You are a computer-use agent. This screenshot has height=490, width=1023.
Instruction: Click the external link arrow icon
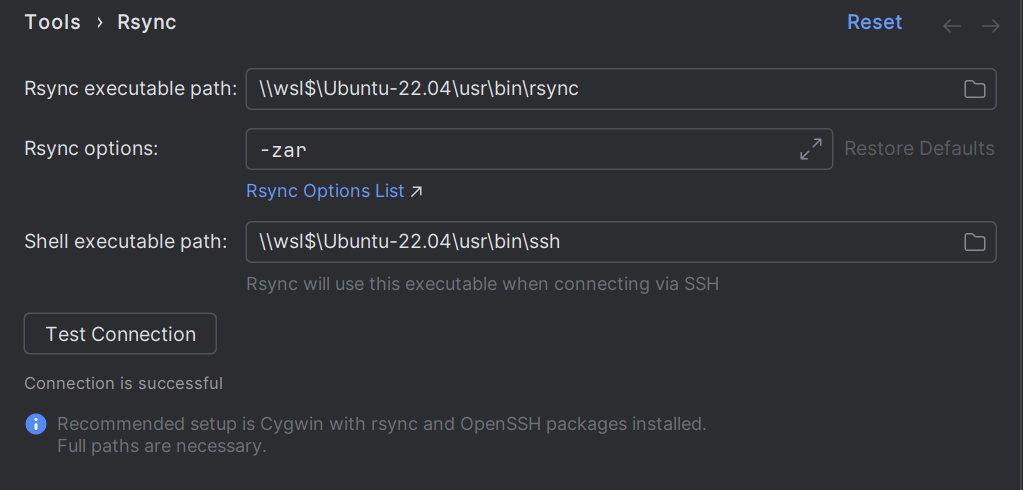[x=417, y=191]
